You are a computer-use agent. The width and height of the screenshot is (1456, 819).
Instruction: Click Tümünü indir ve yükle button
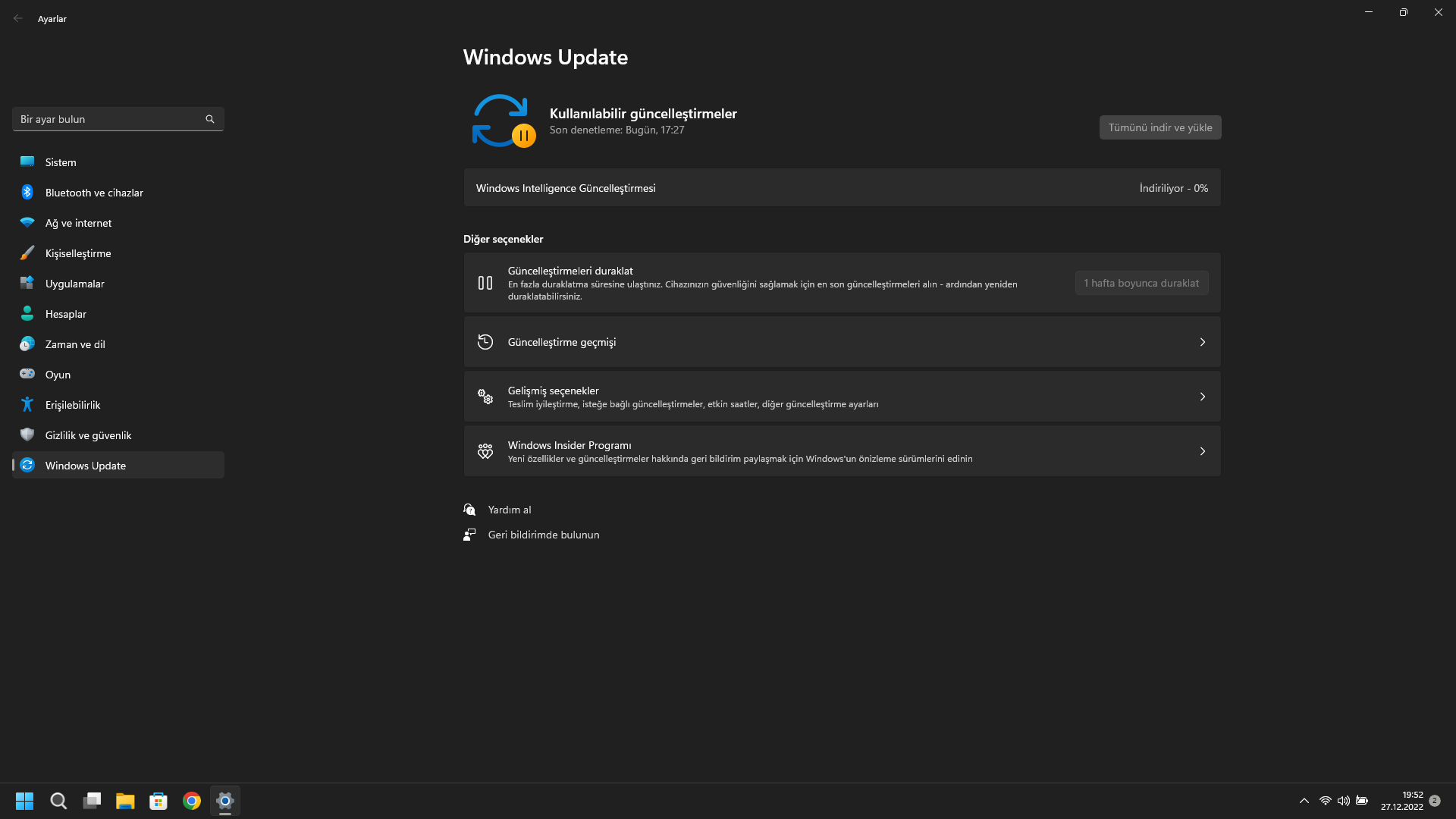(x=1159, y=127)
